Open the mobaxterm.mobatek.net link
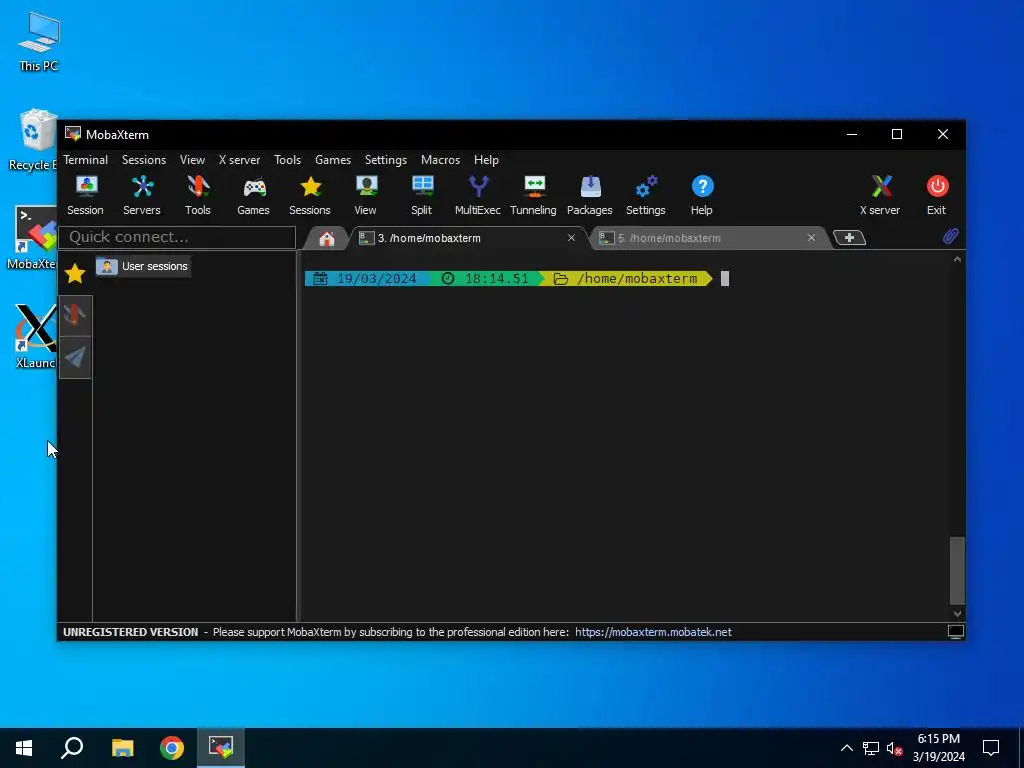The image size is (1024, 768). coord(653,632)
